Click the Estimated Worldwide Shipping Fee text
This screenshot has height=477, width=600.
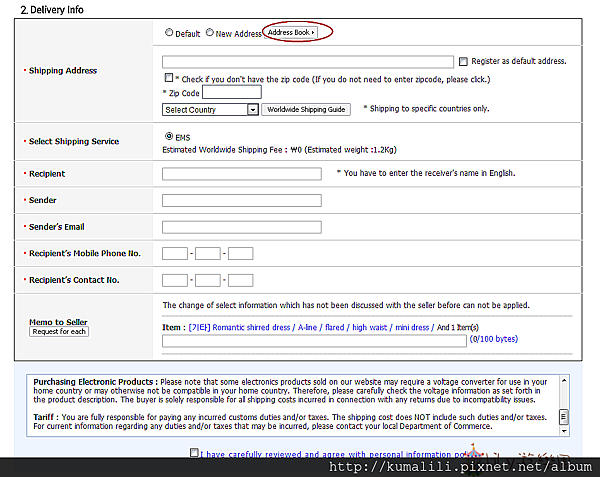point(279,150)
